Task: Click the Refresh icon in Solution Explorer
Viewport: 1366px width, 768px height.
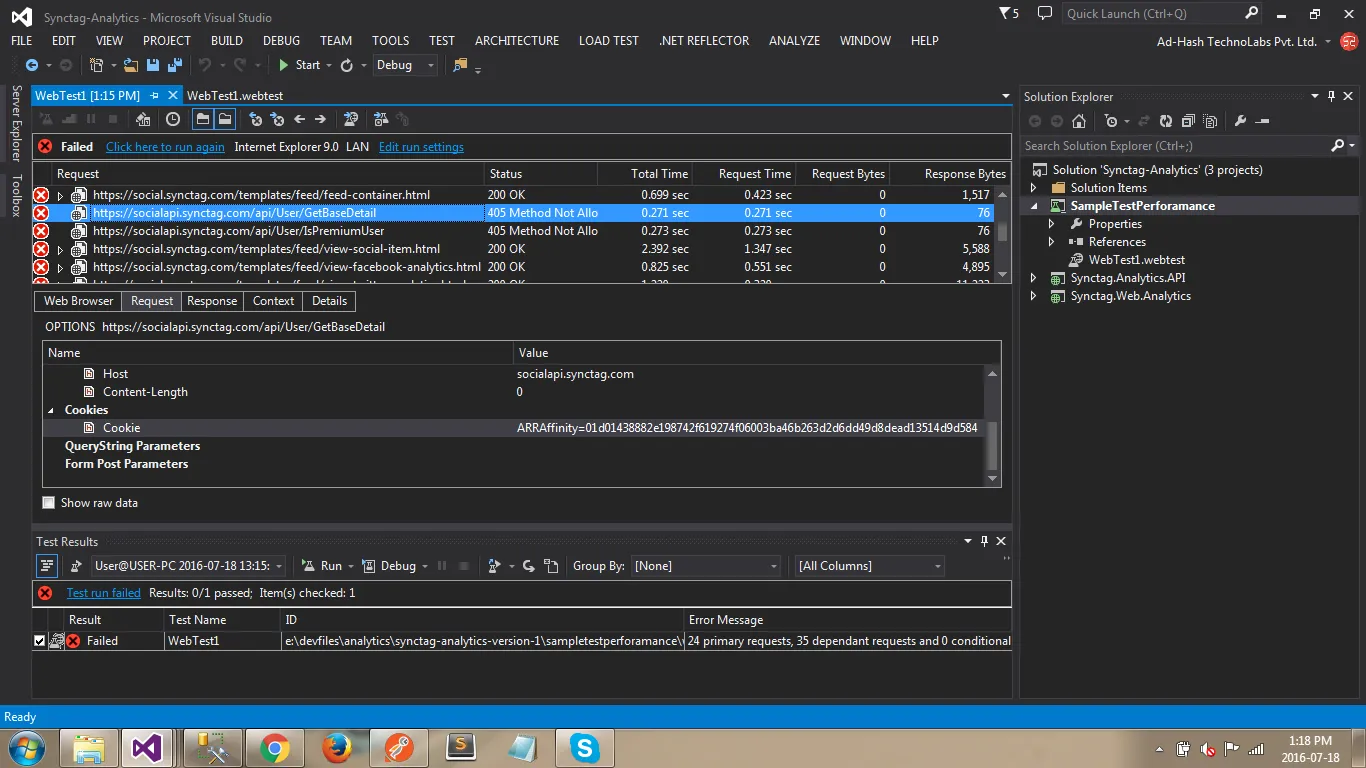Action: [x=1165, y=121]
